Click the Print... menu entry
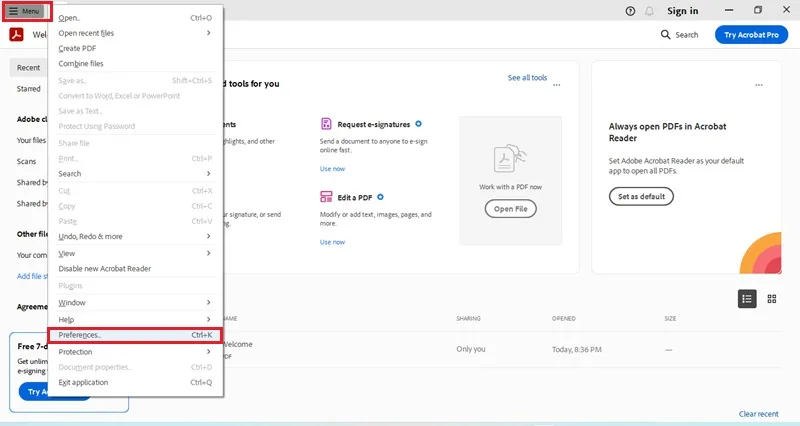Viewport: 800px width, 426px height. tap(135, 159)
